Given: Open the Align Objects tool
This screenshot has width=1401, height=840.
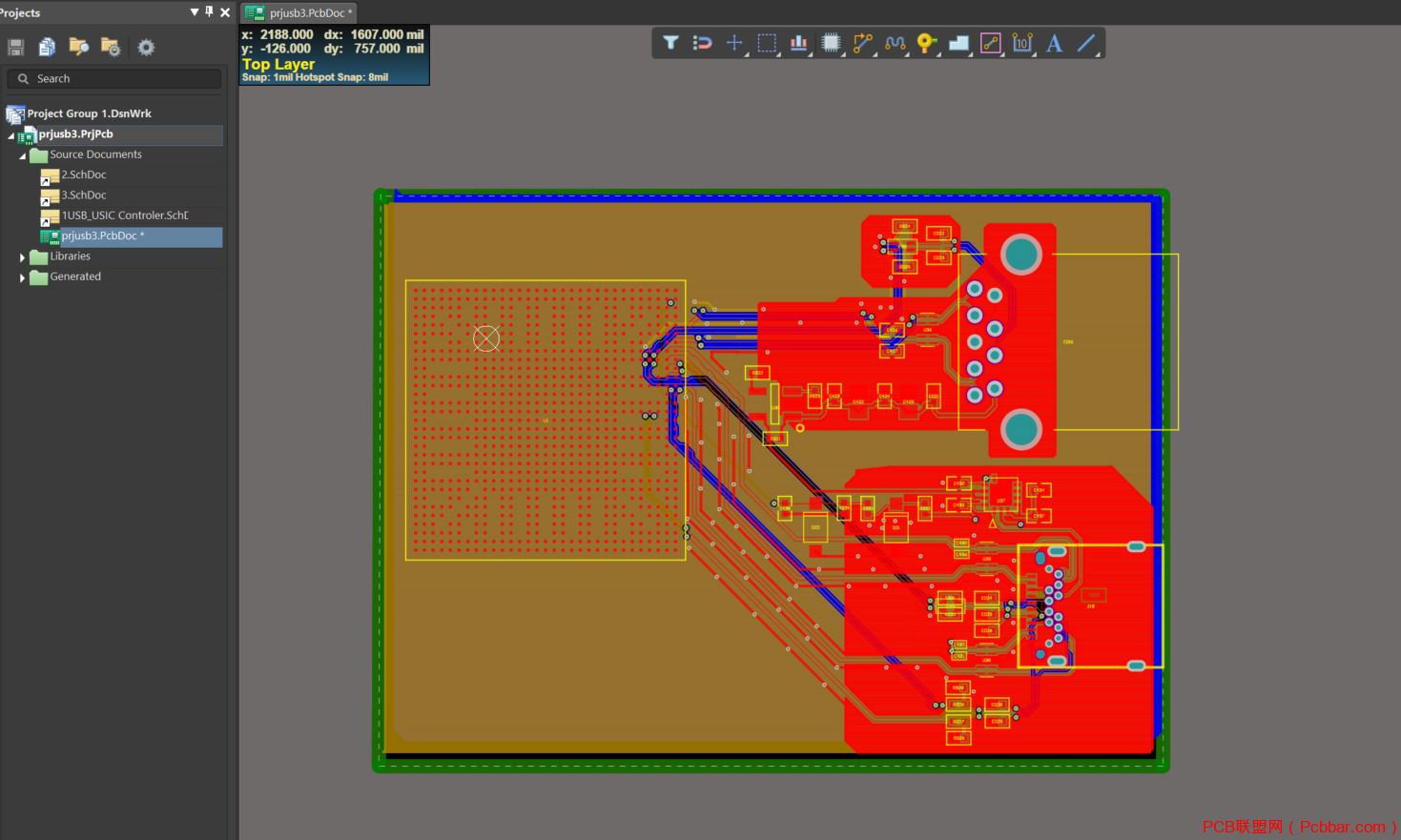Looking at the screenshot, I should tap(799, 43).
